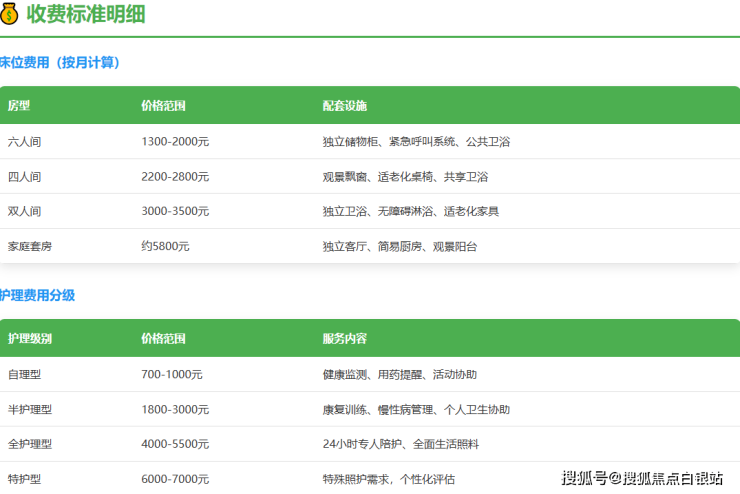The width and height of the screenshot is (740, 494).
Task: Click the 搜狐号@搜狐焦点白银站 watermark
Action: [x=641, y=478]
